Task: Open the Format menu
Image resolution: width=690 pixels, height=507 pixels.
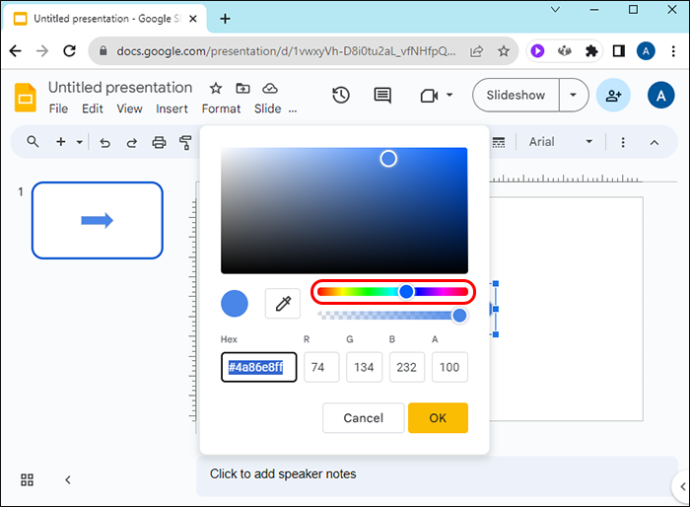Action: (221, 109)
